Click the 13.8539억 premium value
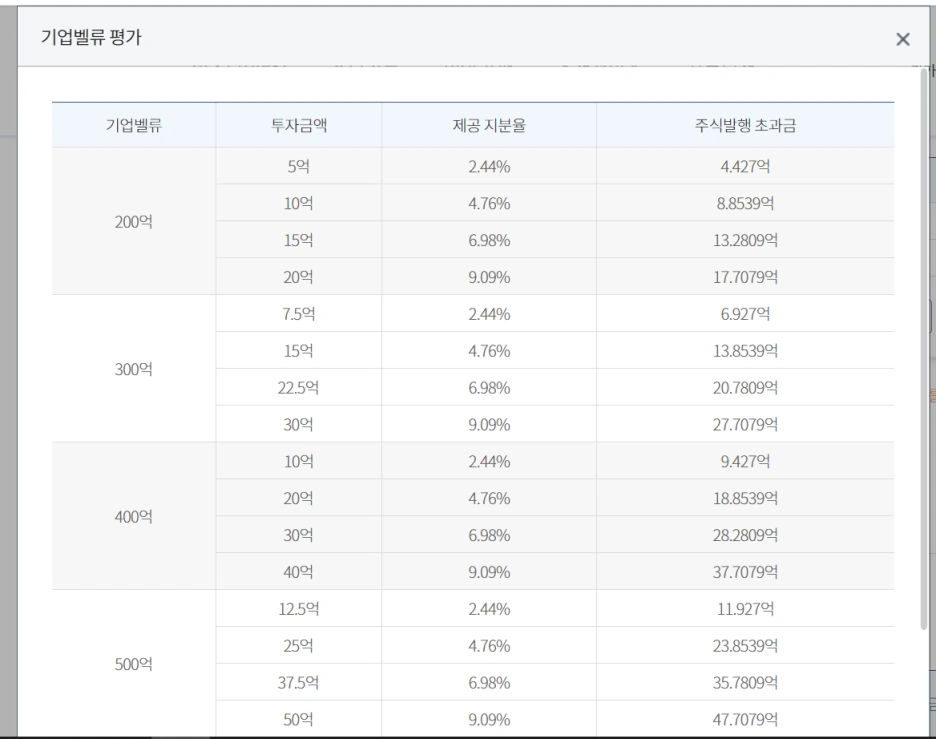This screenshot has height=739, width=936. coord(745,350)
